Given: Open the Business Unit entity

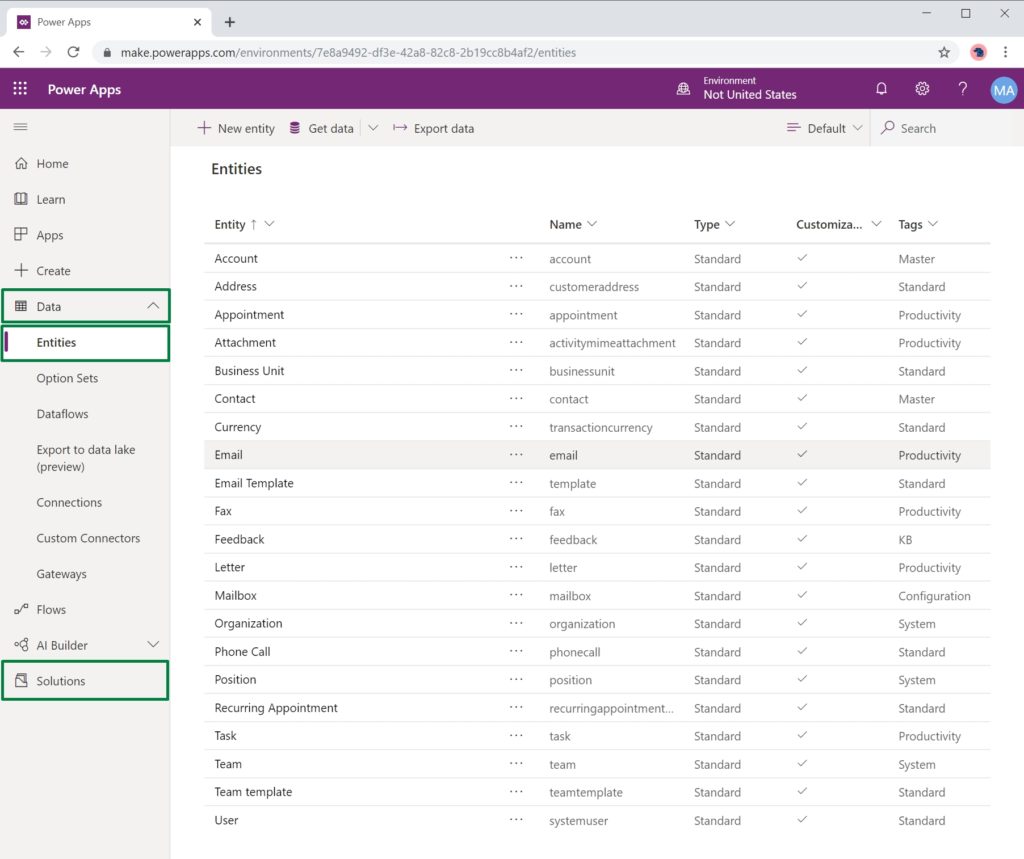Looking at the screenshot, I should coord(249,370).
